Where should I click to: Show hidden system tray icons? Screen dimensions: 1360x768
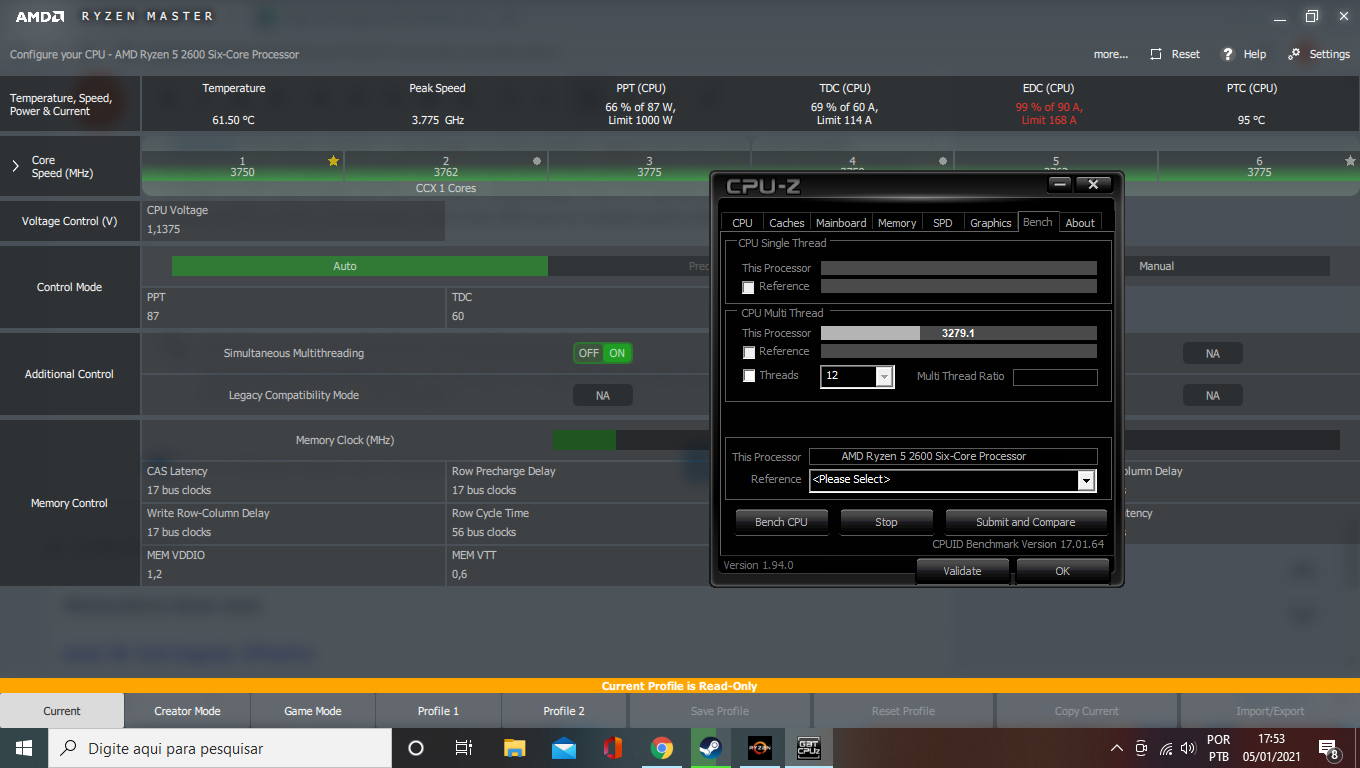pos(1117,748)
